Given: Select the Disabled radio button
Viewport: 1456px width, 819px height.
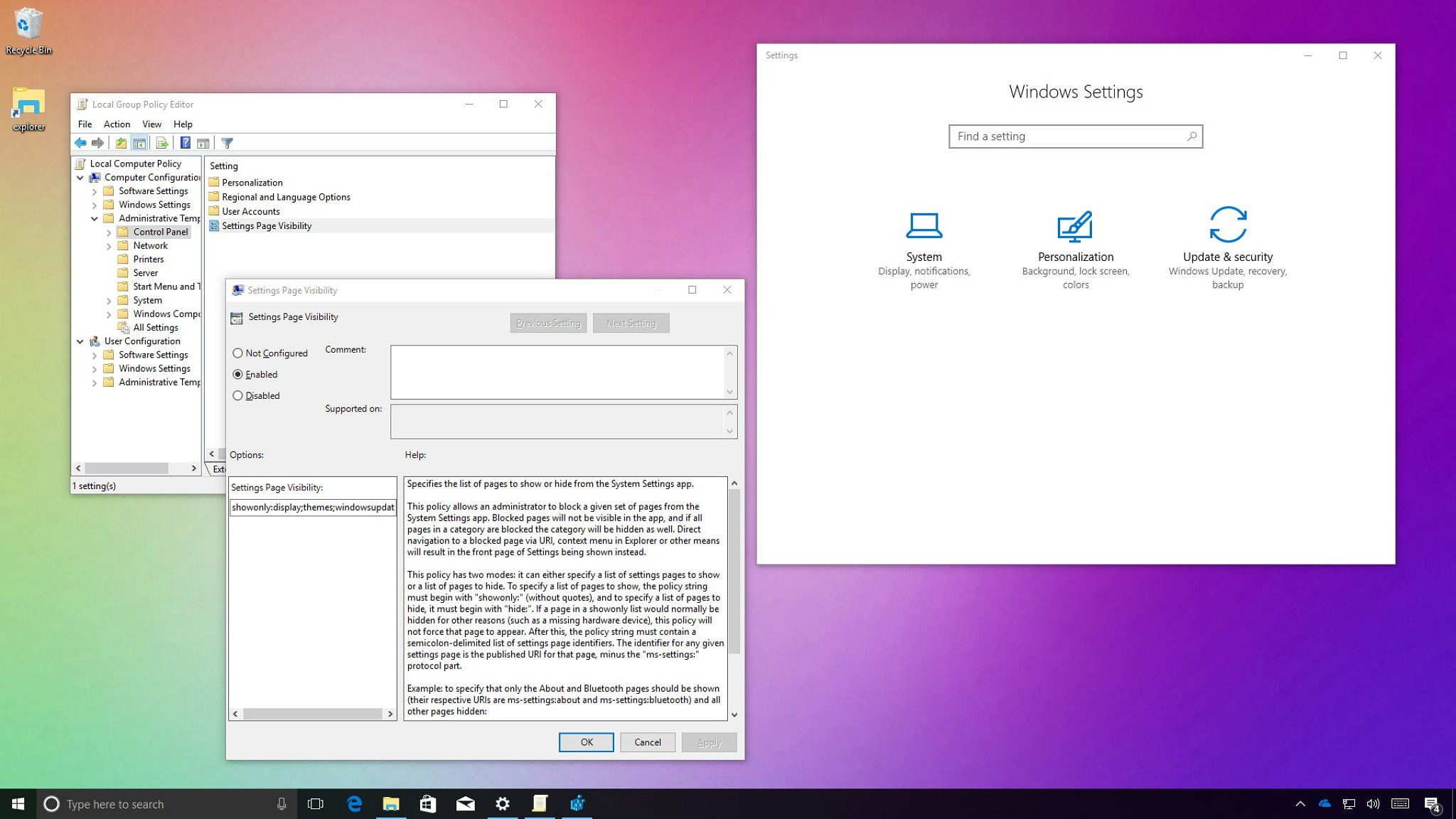Looking at the screenshot, I should coord(238,396).
